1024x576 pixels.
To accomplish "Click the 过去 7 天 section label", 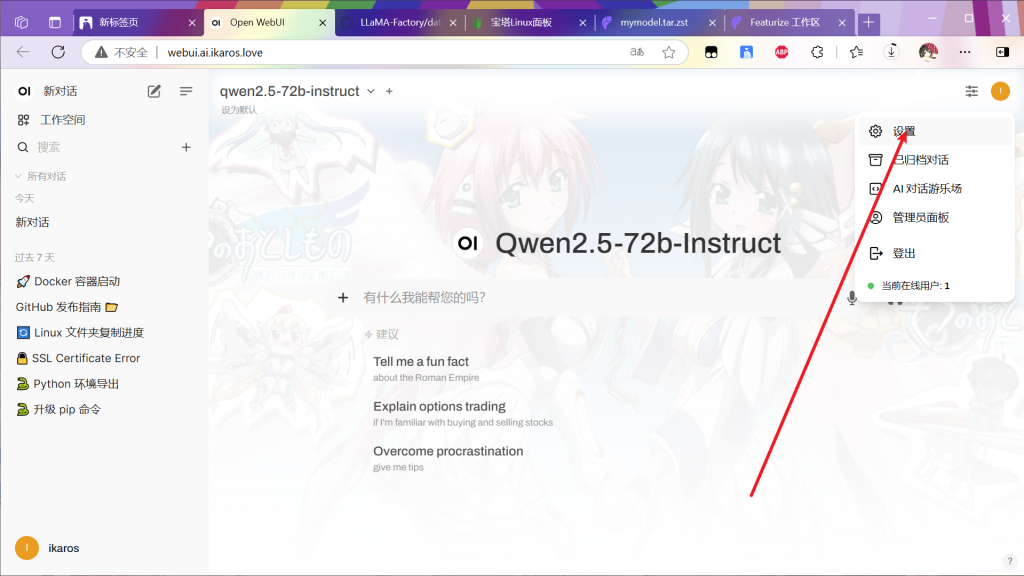I will 35,257.
